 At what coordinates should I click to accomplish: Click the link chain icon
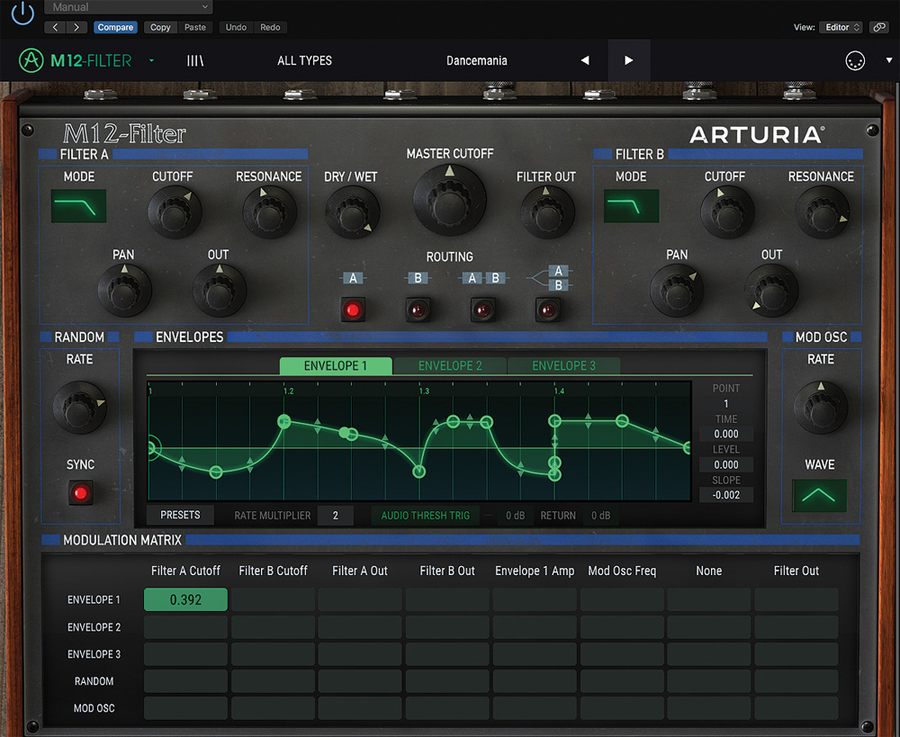click(x=879, y=27)
